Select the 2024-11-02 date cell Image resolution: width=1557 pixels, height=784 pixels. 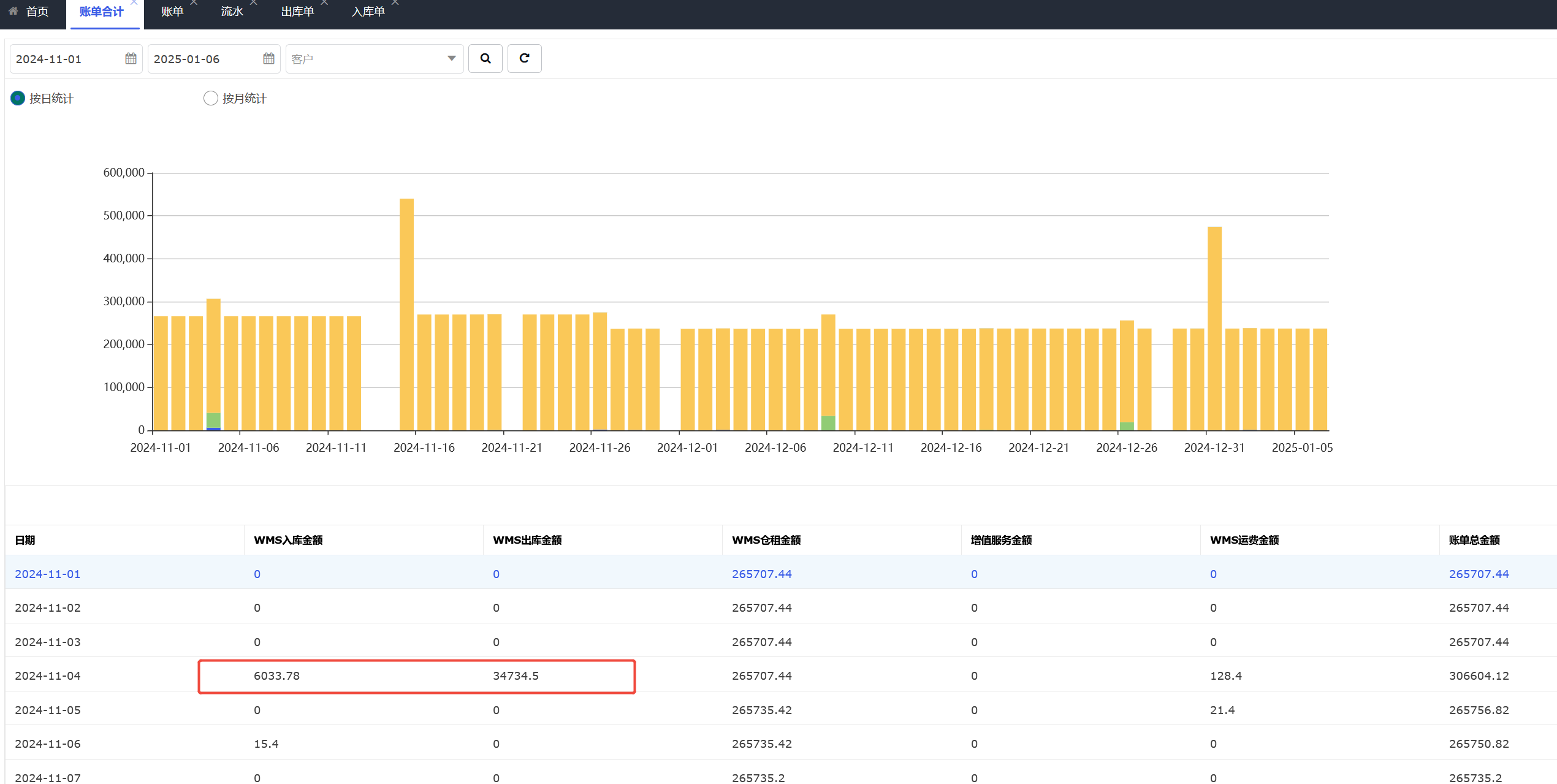pyautogui.click(x=48, y=607)
